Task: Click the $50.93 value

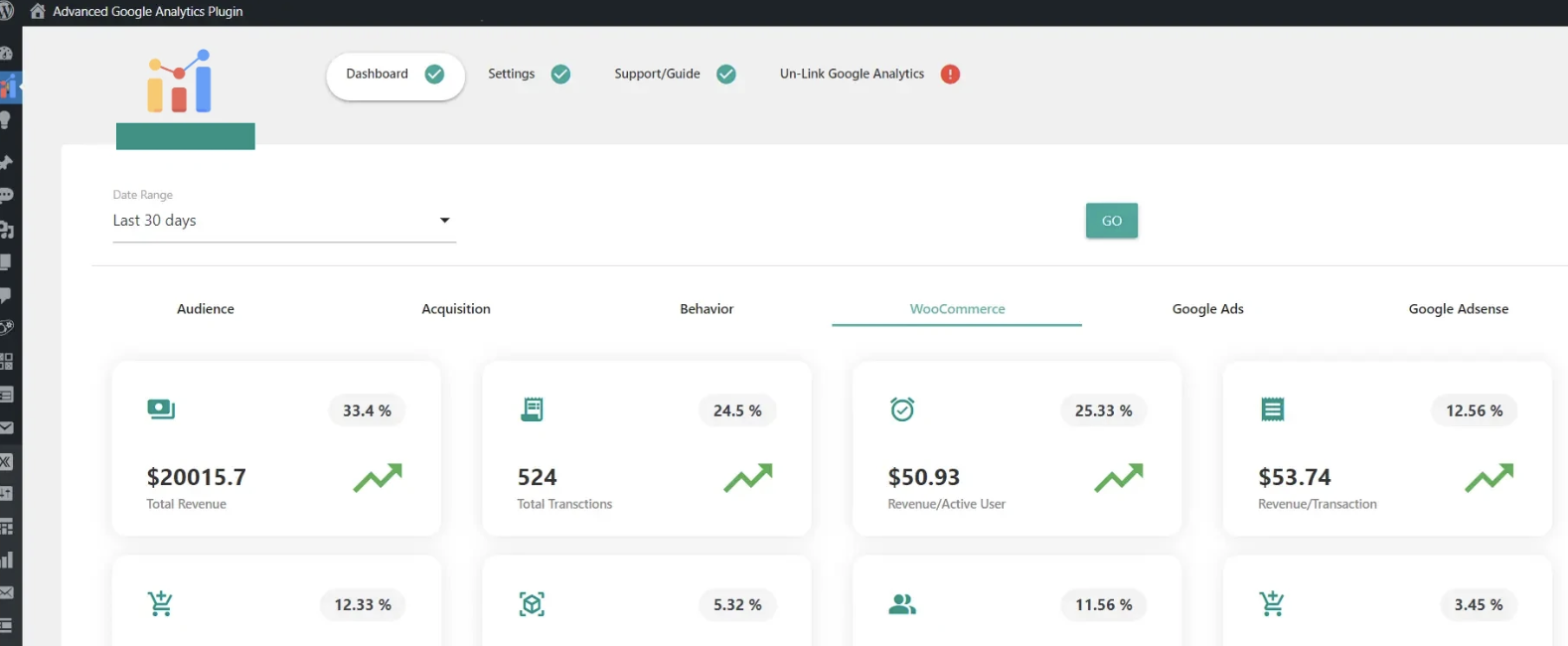Action: pyautogui.click(x=924, y=477)
